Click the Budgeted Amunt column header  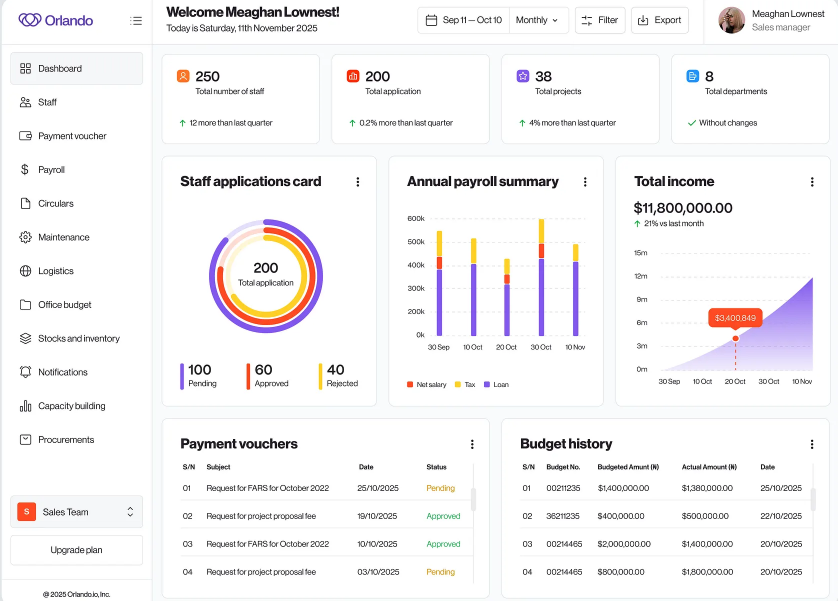click(628, 467)
